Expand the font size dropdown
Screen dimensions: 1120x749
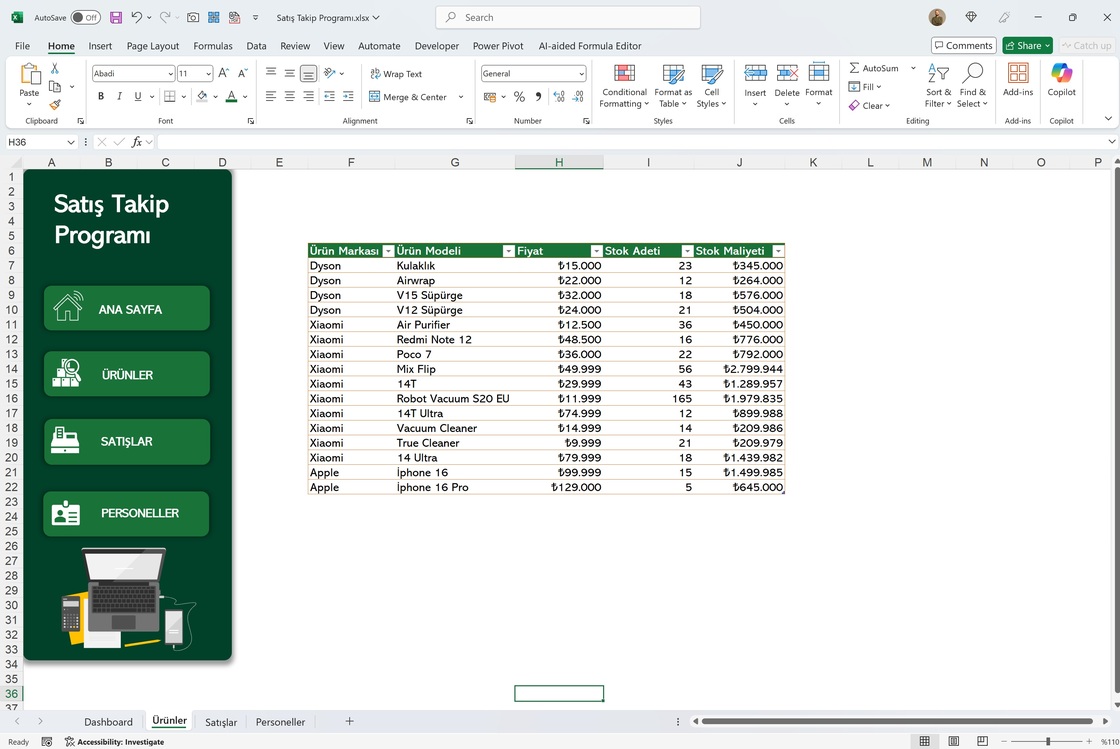(208, 74)
